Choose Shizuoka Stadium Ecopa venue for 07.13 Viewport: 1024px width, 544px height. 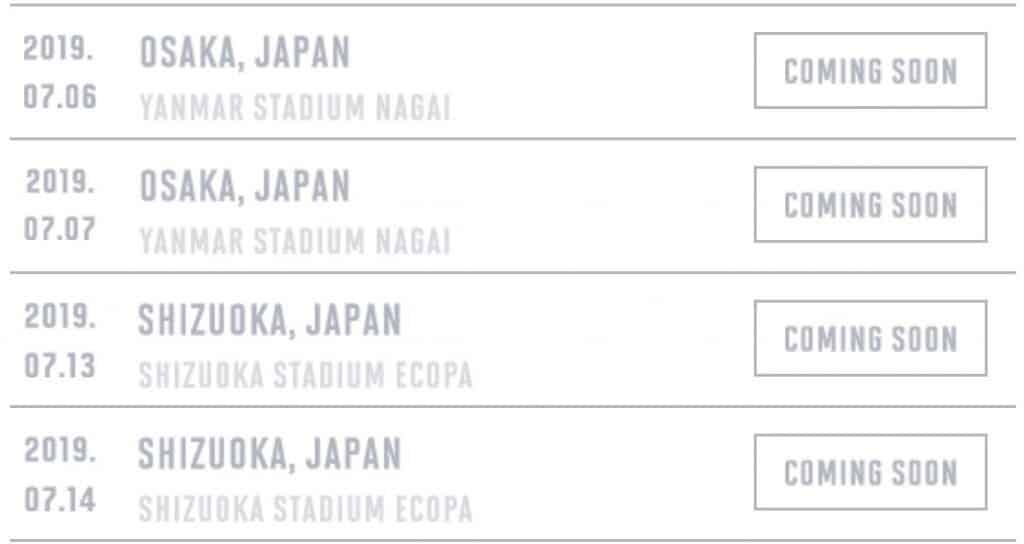(x=305, y=376)
